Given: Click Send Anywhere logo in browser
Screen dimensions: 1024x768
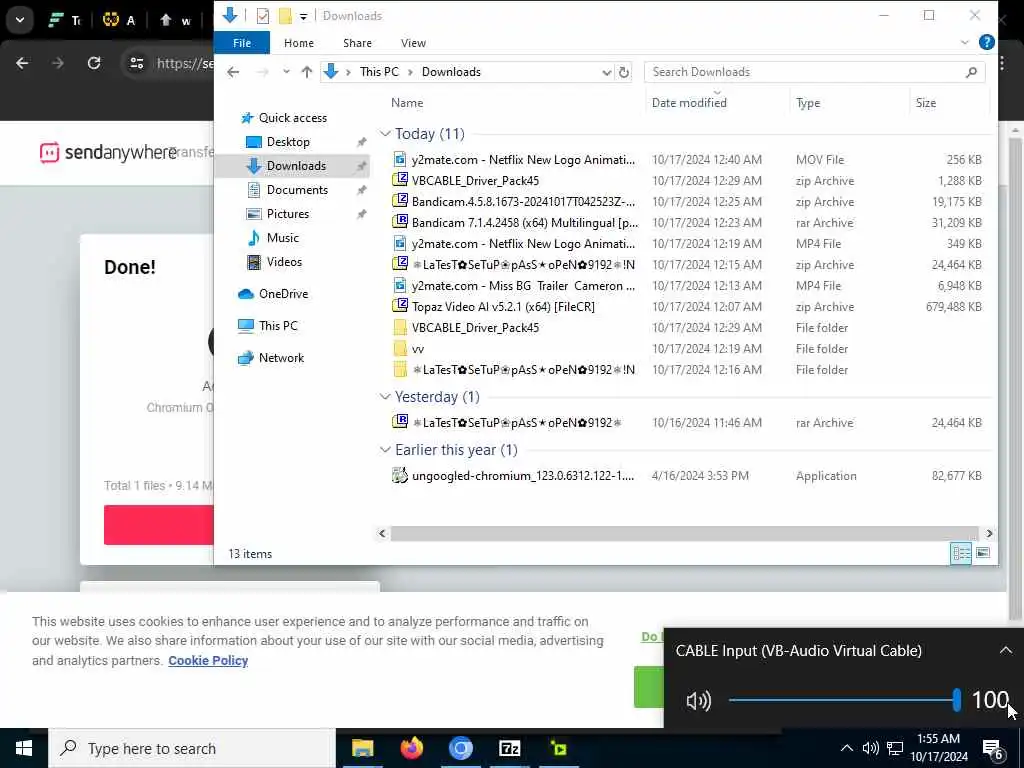Looking at the screenshot, I should [x=108, y=152].
